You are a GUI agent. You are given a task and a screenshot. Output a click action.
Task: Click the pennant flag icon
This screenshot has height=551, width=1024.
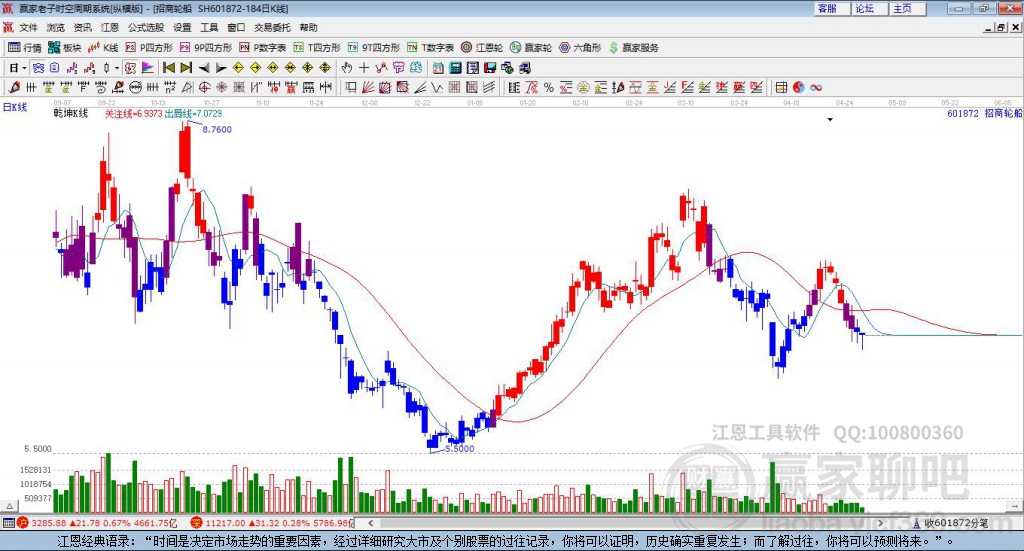(x=148, y=68)
